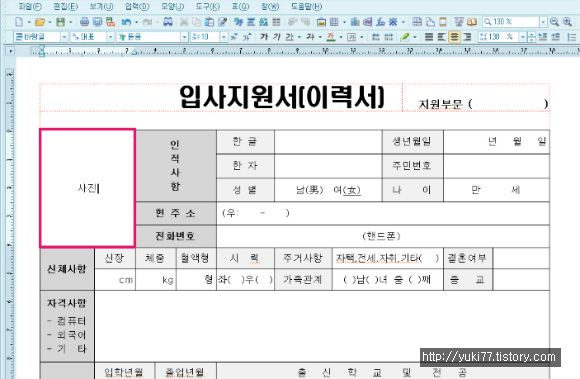Click the 가족관계 cell
This screenshot has width=580, height=379.
(x=303, y=280)
